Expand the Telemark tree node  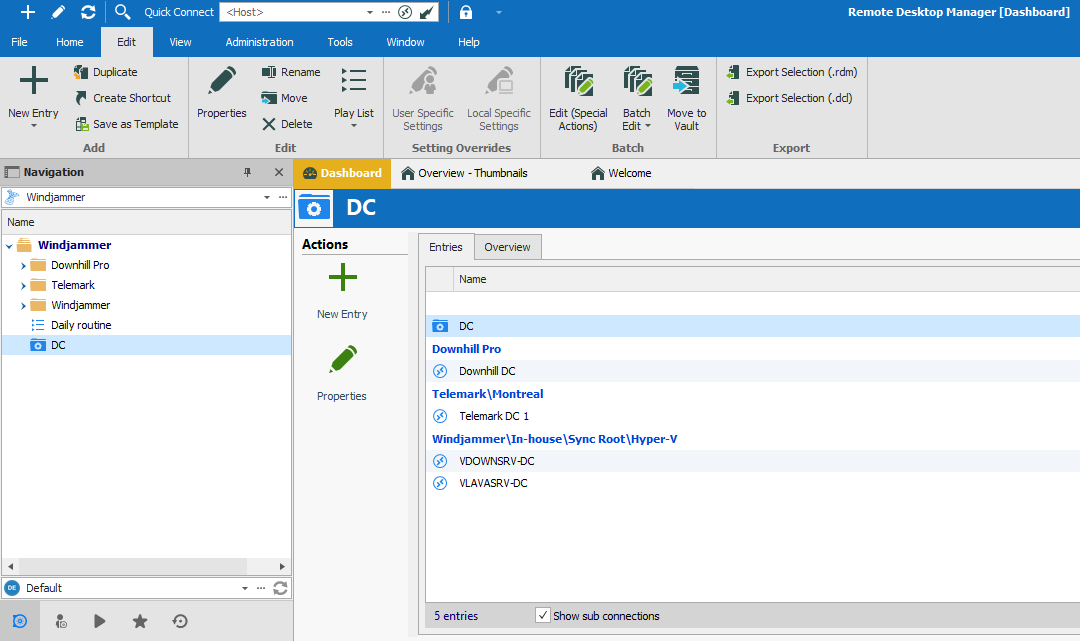(23, 285)
